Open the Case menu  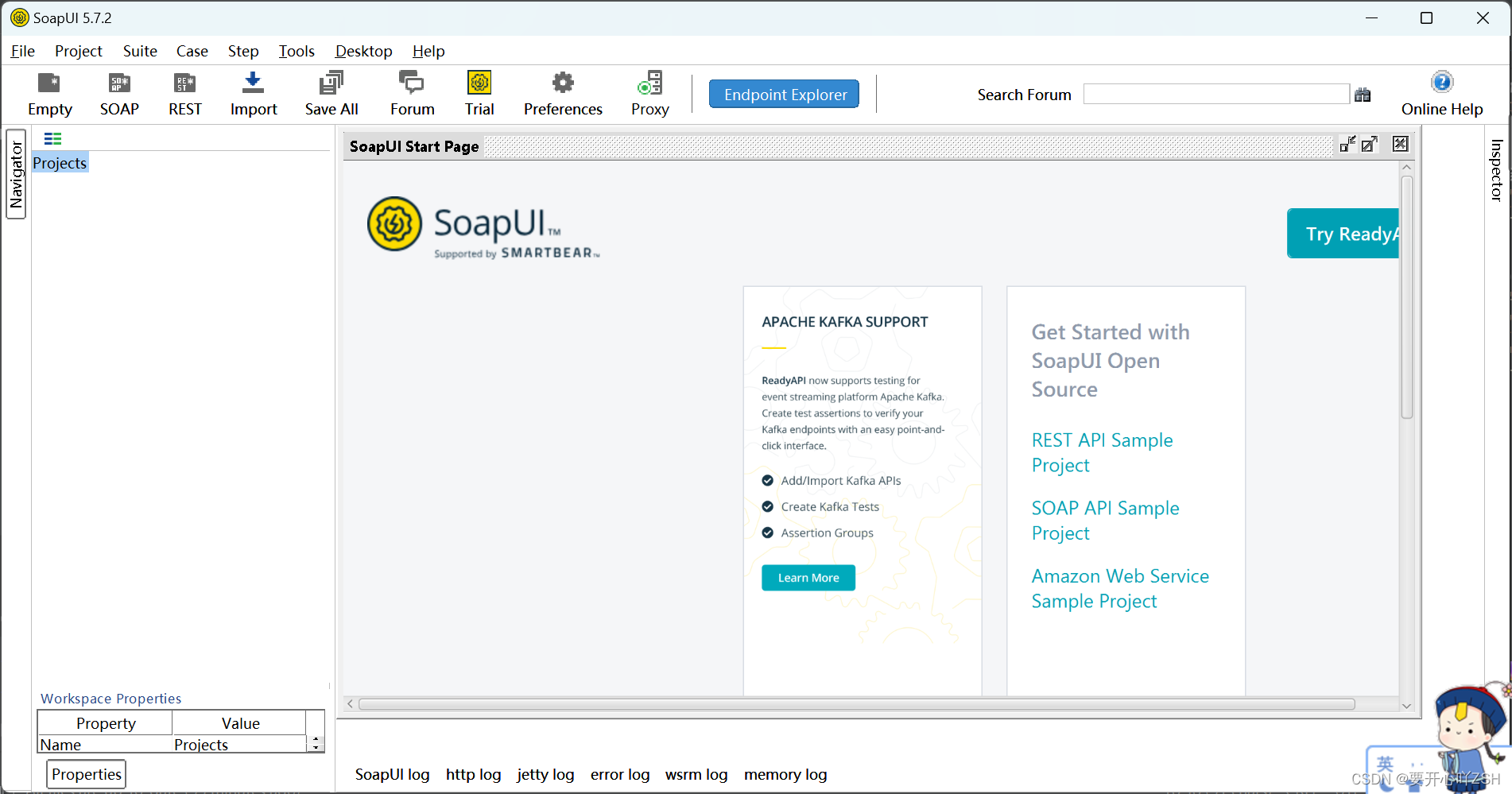(x=192, y=51)
